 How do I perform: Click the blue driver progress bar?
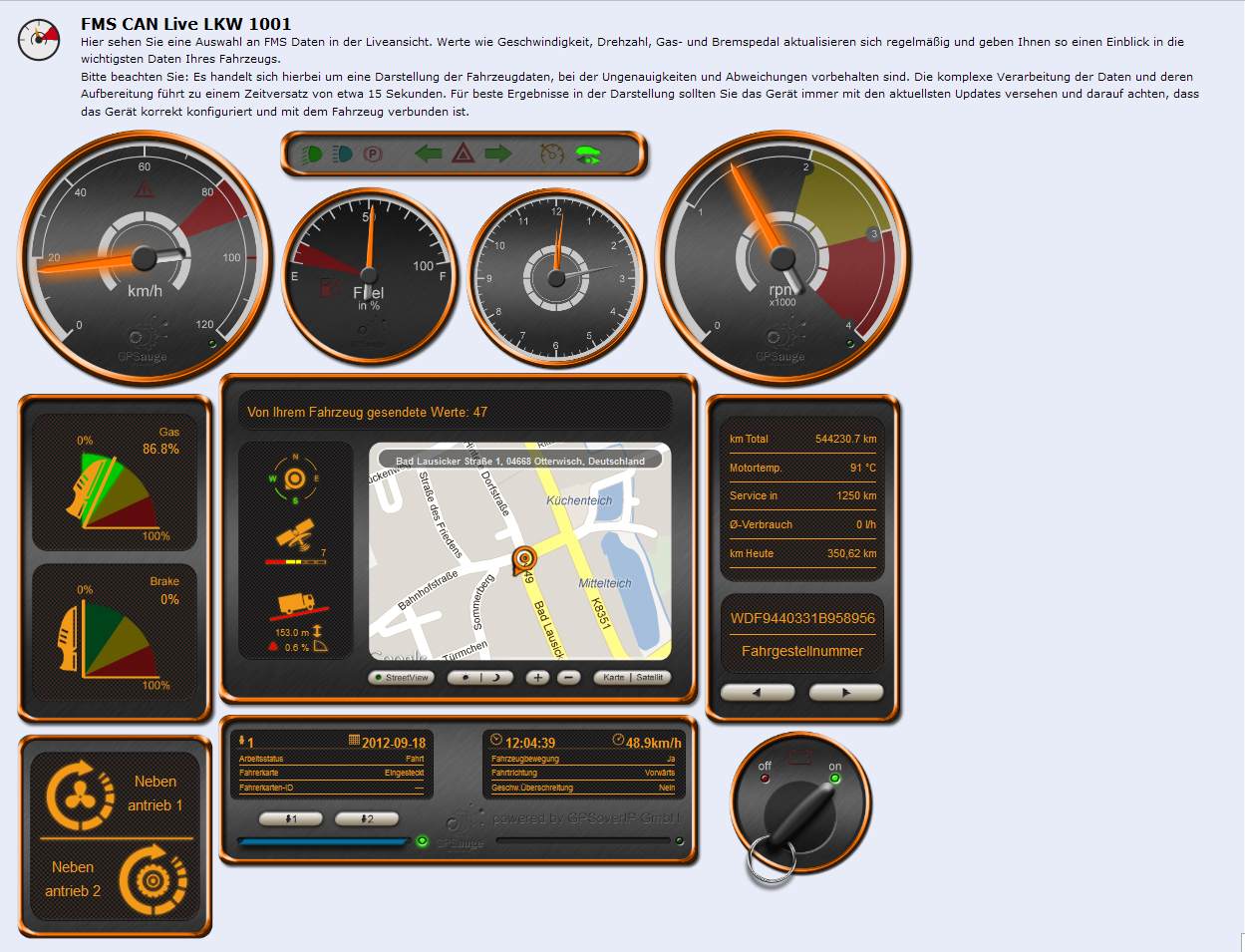coord(324,842)
